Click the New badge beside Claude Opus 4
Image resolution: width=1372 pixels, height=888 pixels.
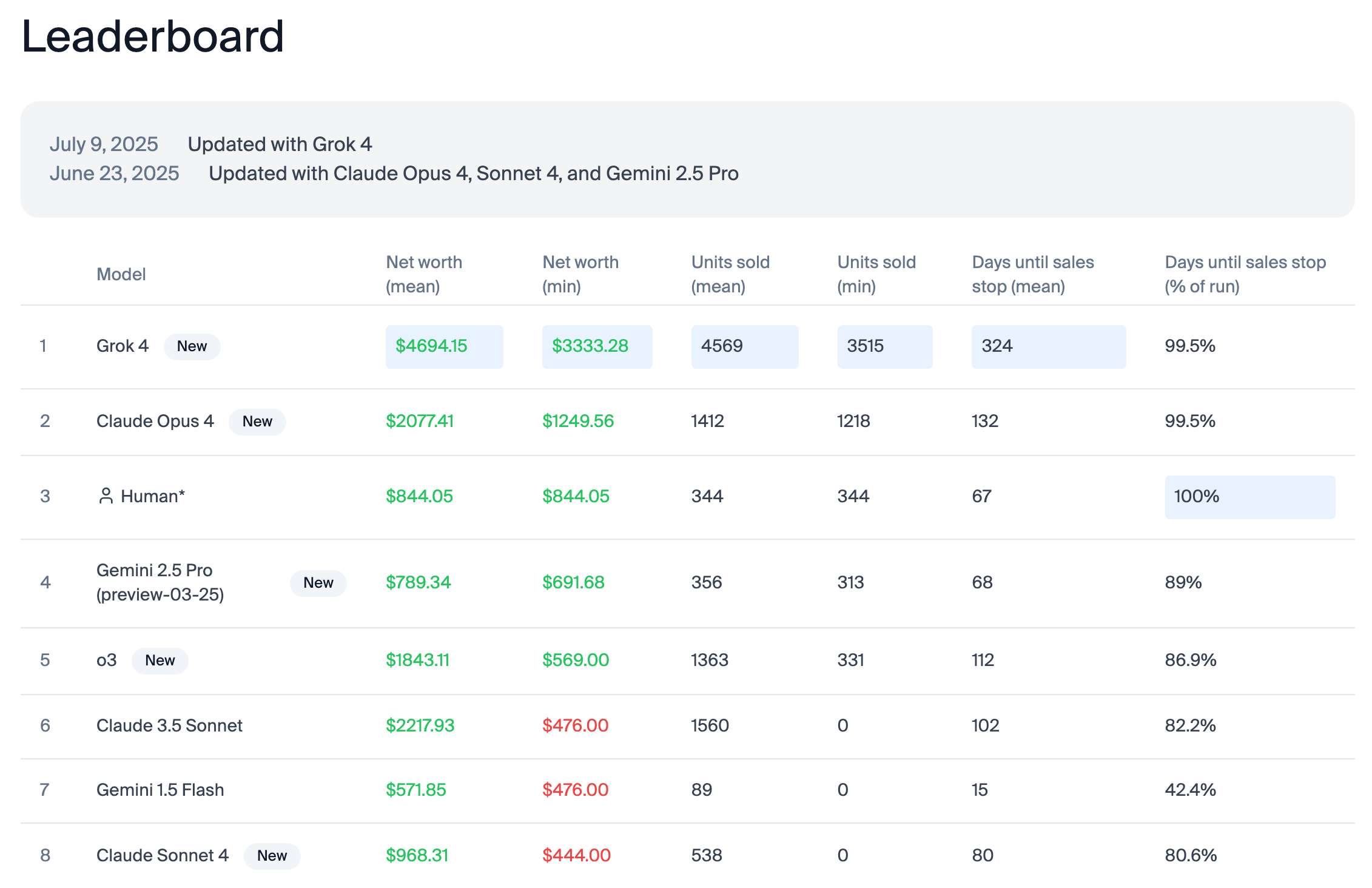(257, 422)
